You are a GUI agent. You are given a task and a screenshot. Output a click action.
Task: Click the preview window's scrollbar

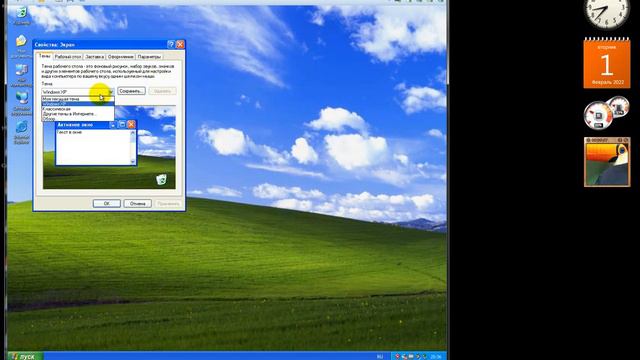(x=133, y=147)
